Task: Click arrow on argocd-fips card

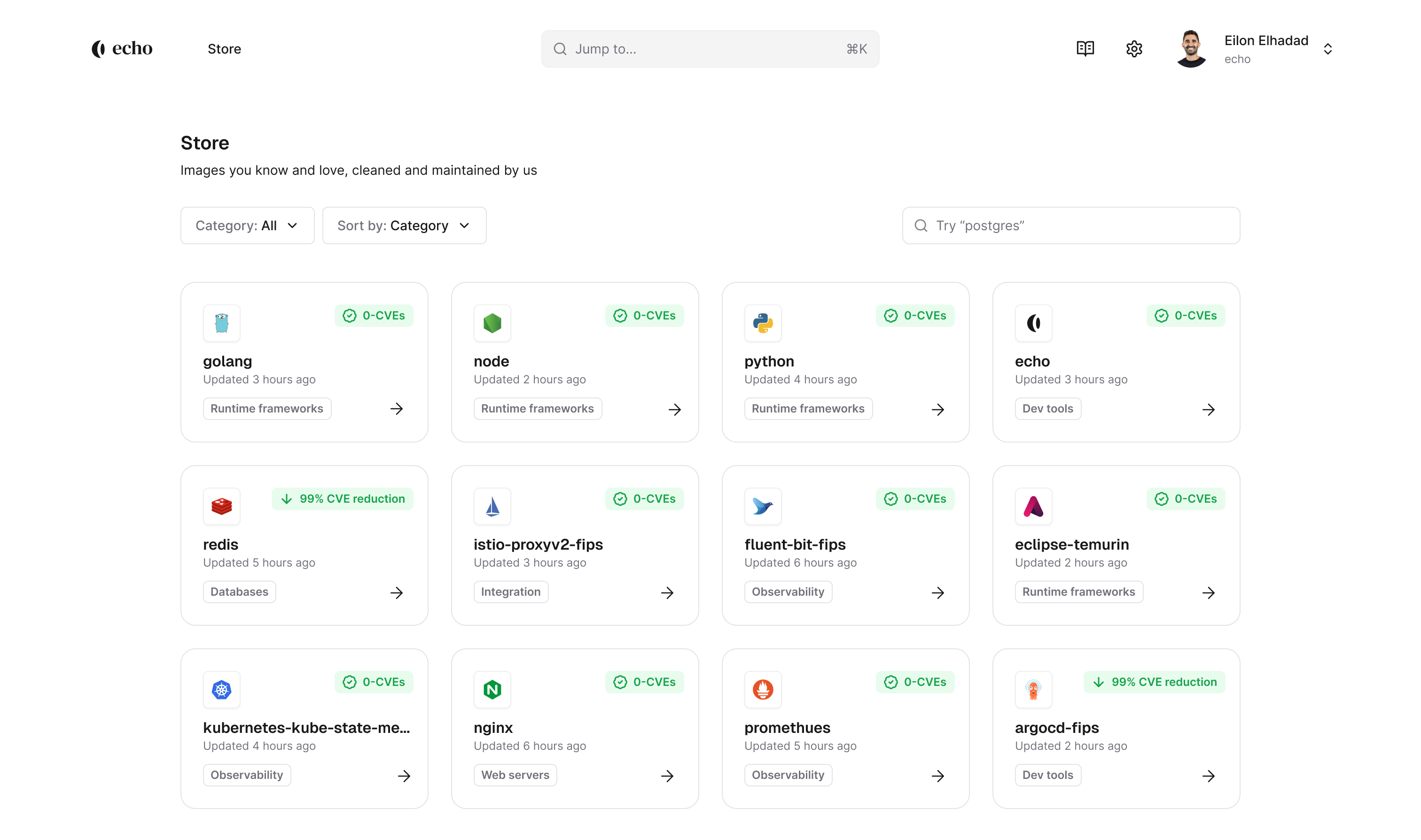Action: pyautogui.click(x=1208, y=776)
